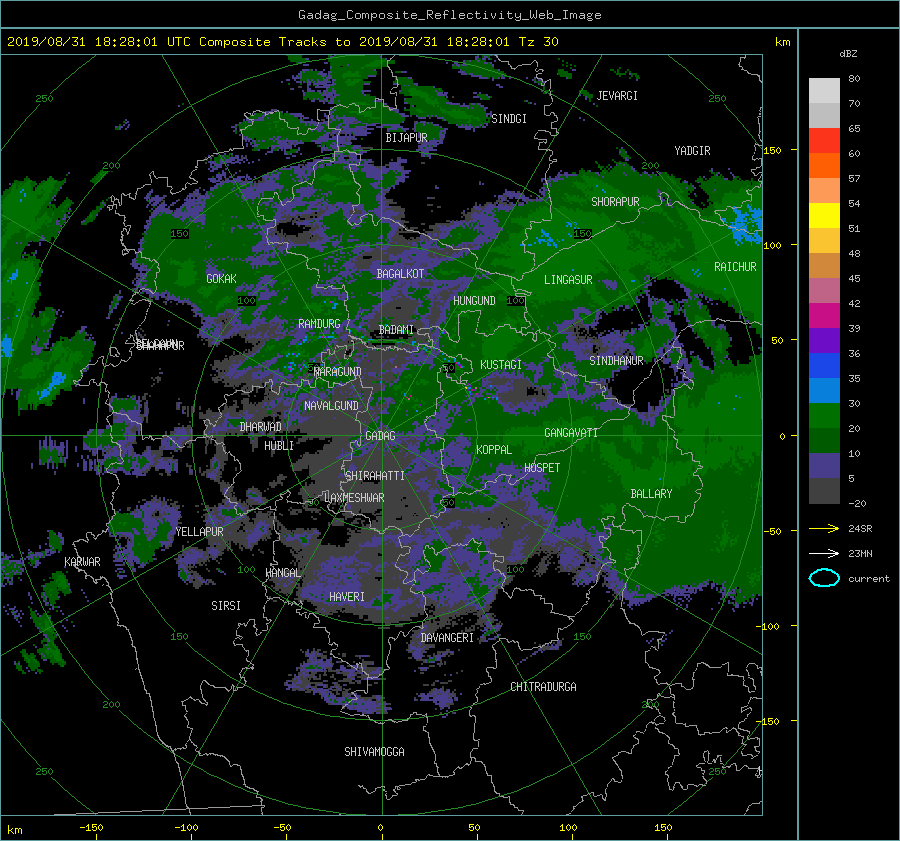Click the 80 value in dBZ legend
The width and height of the screenshot is (900, 841).
[854, 79]
